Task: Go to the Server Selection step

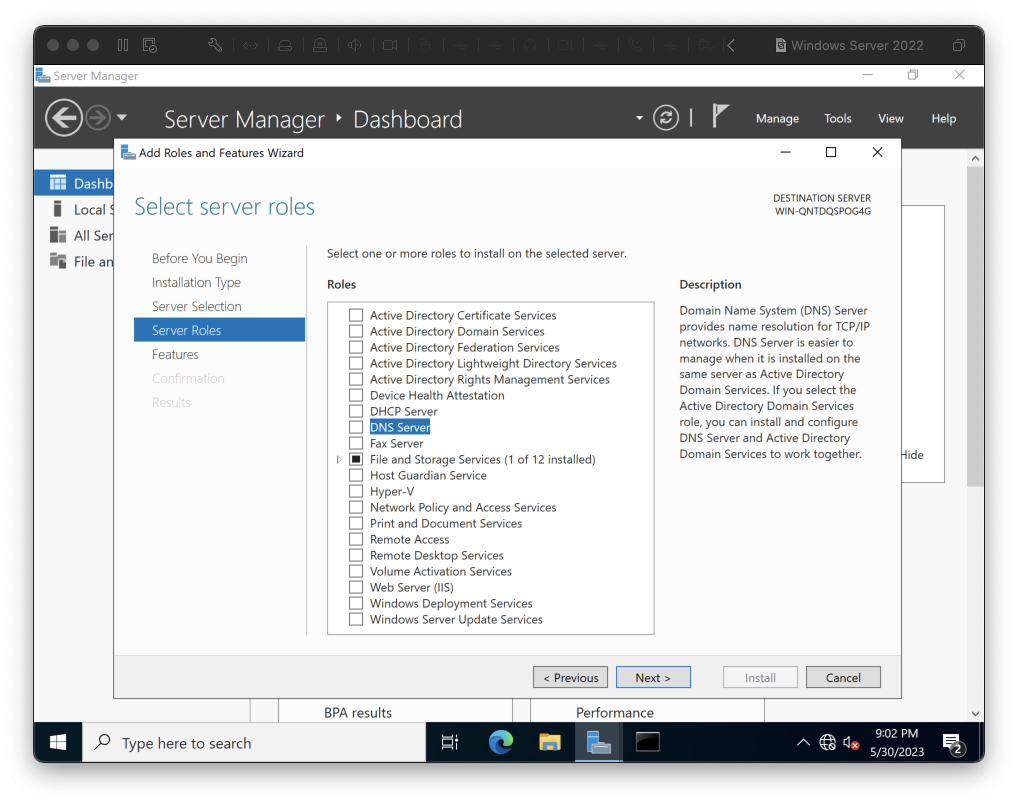Action: pyautogui.click(x=197, y=307)
